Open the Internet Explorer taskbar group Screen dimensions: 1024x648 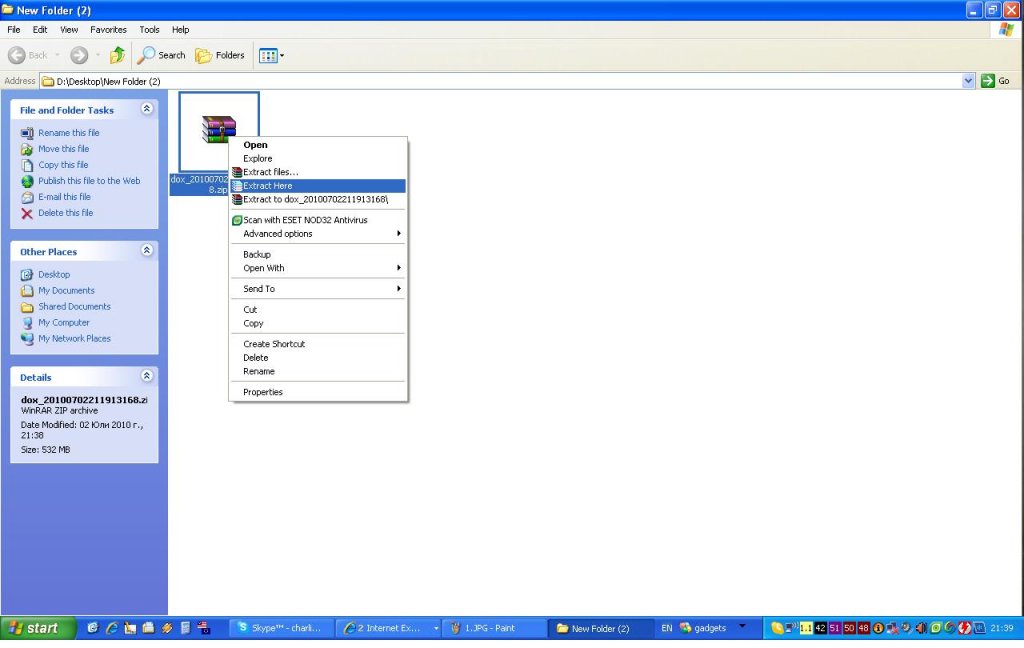tap(389, 628)
